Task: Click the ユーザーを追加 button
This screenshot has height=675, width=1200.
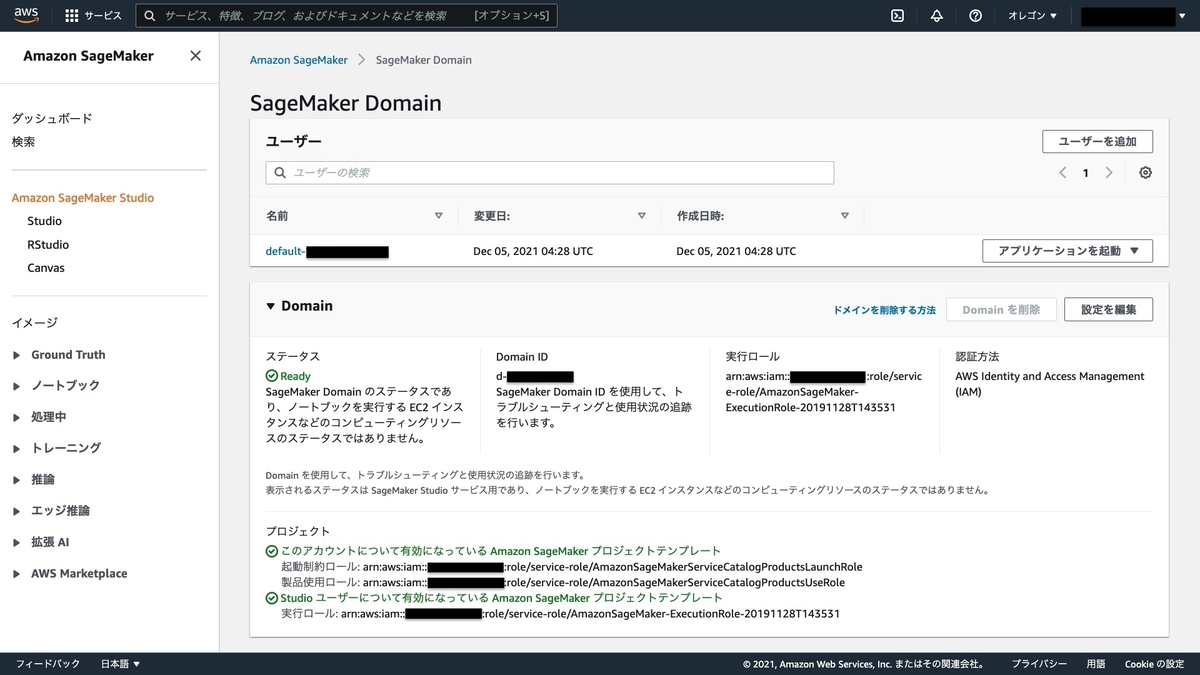Action: (x=1097, y=141)
